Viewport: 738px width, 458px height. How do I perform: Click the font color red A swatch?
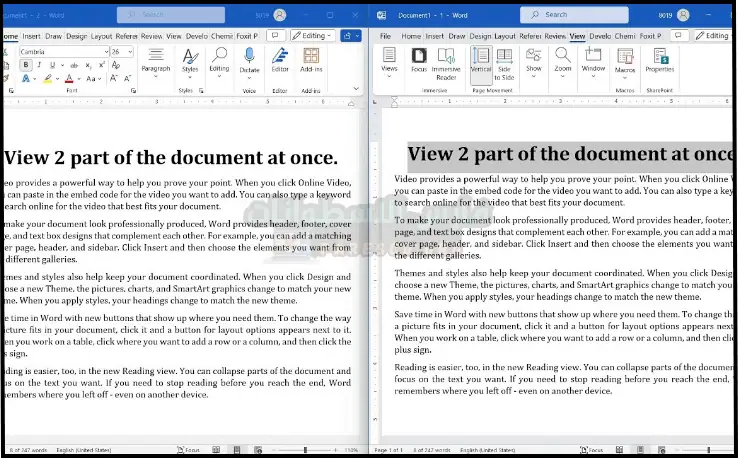click(x=68, y=78)
